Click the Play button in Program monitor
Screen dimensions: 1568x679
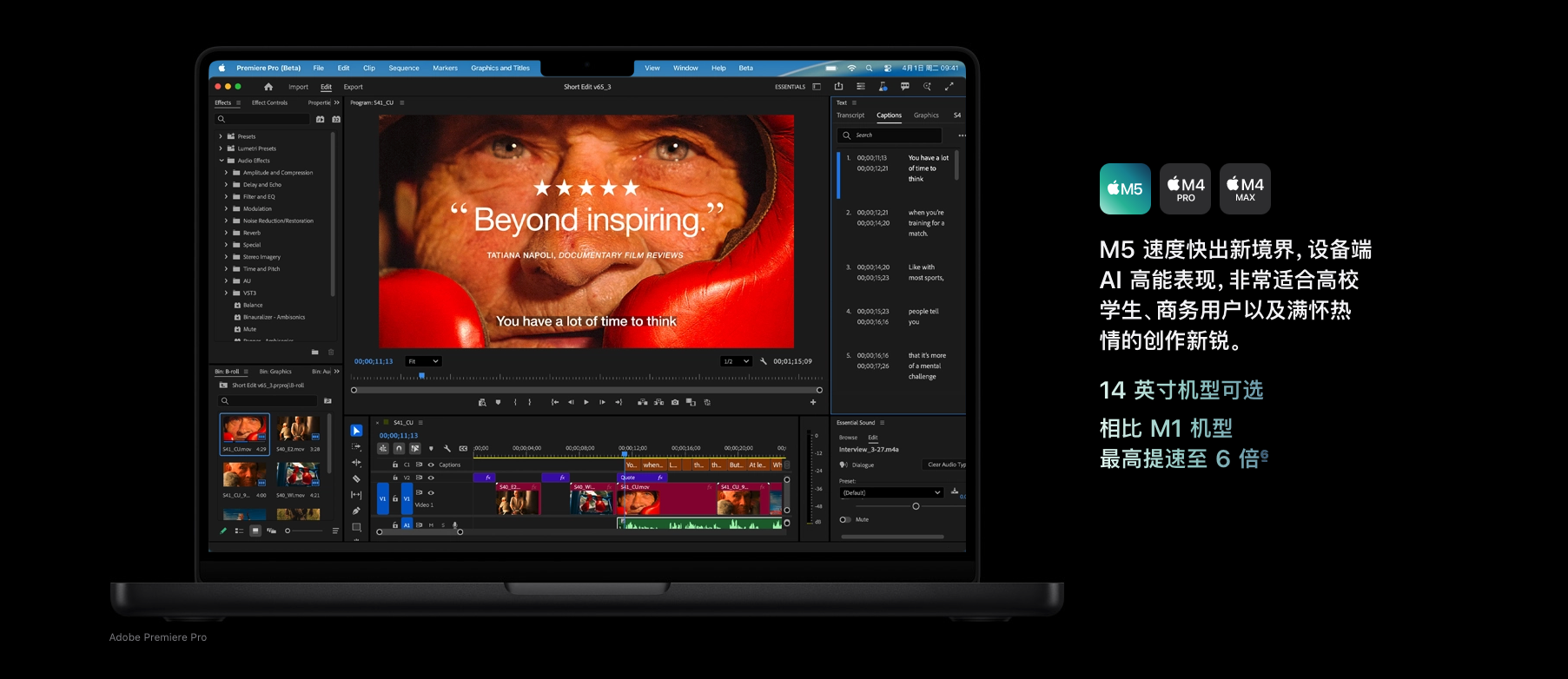coord(586,402)
